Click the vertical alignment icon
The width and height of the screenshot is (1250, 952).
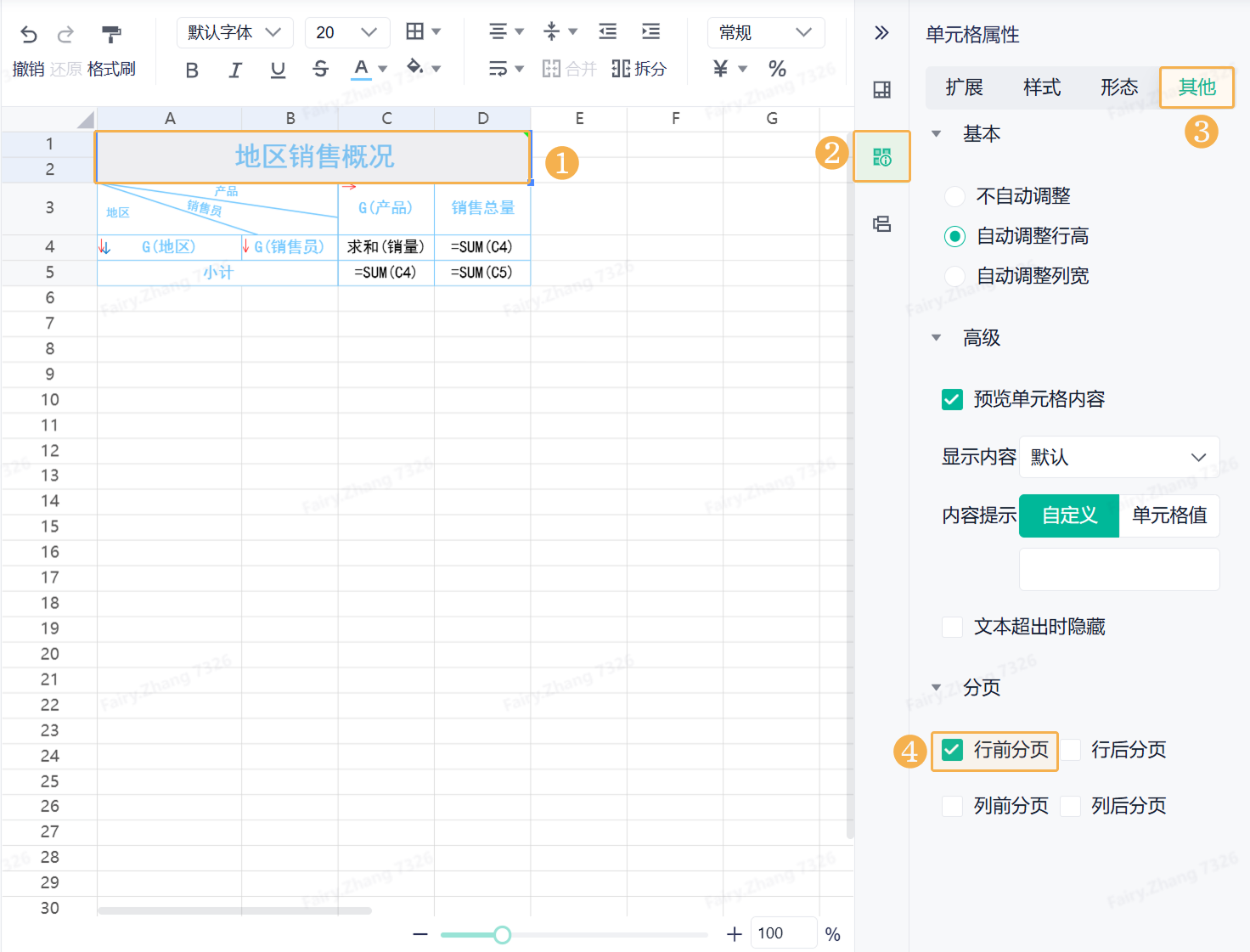pyautogui.click(x=551, y=31)
